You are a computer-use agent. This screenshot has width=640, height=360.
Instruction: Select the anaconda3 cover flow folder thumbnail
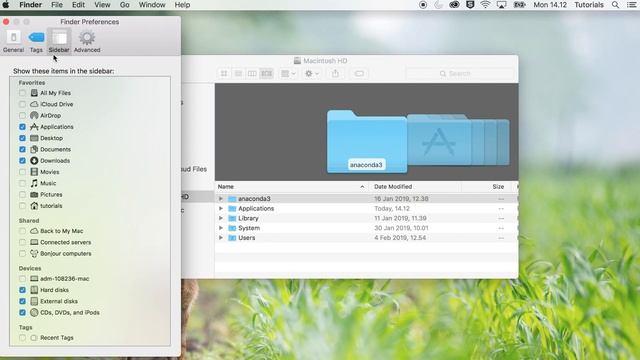[367, 141]
